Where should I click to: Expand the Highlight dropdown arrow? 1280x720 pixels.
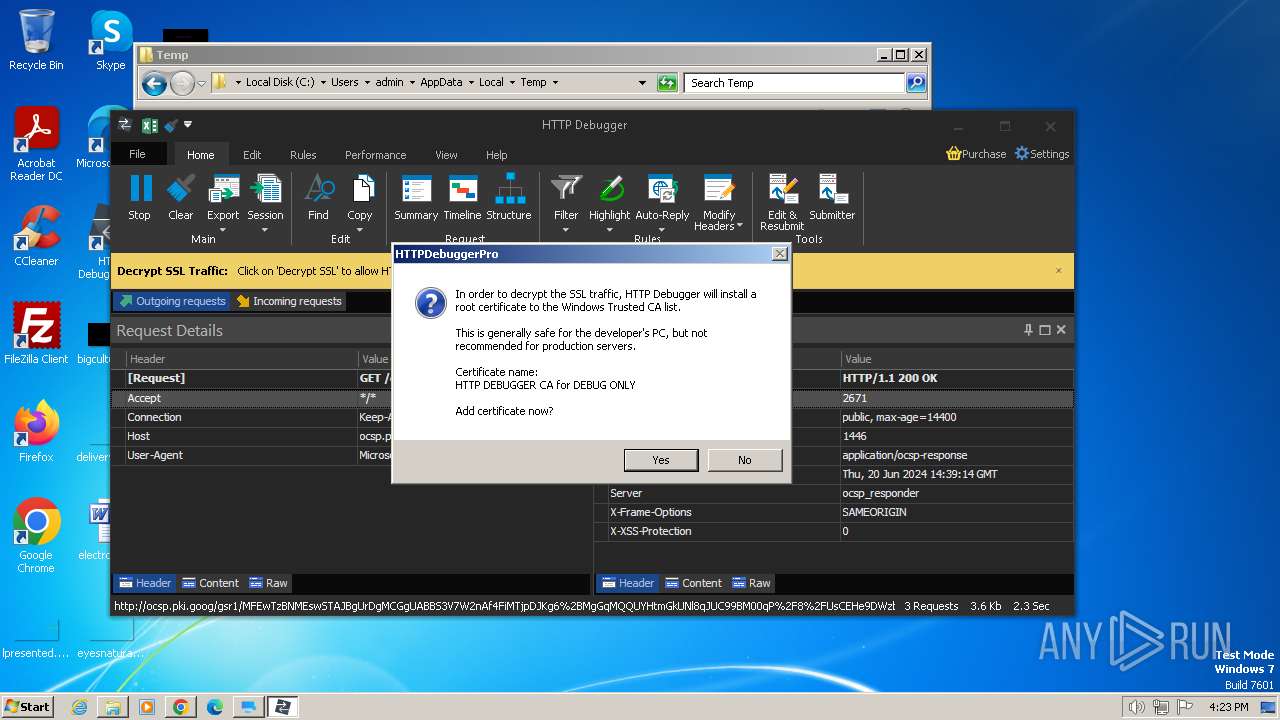pos(610,230)
